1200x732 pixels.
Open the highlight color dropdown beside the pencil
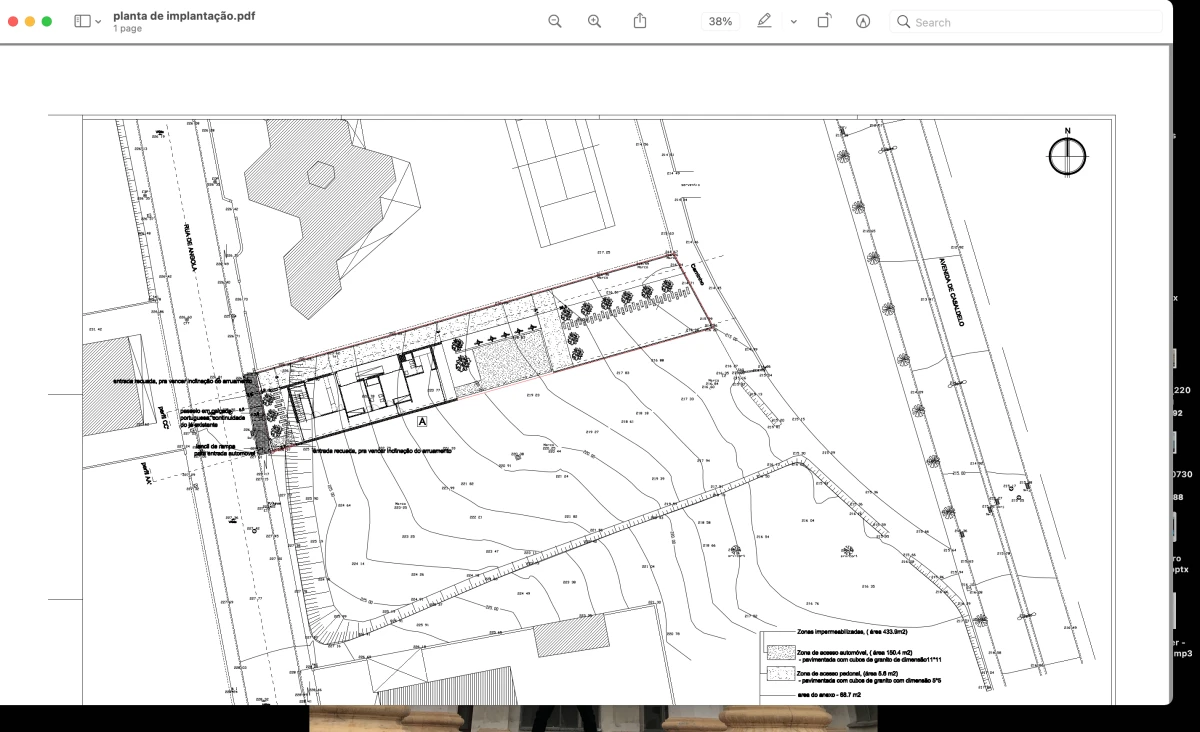pyautogui.click(x=793, y=21)
